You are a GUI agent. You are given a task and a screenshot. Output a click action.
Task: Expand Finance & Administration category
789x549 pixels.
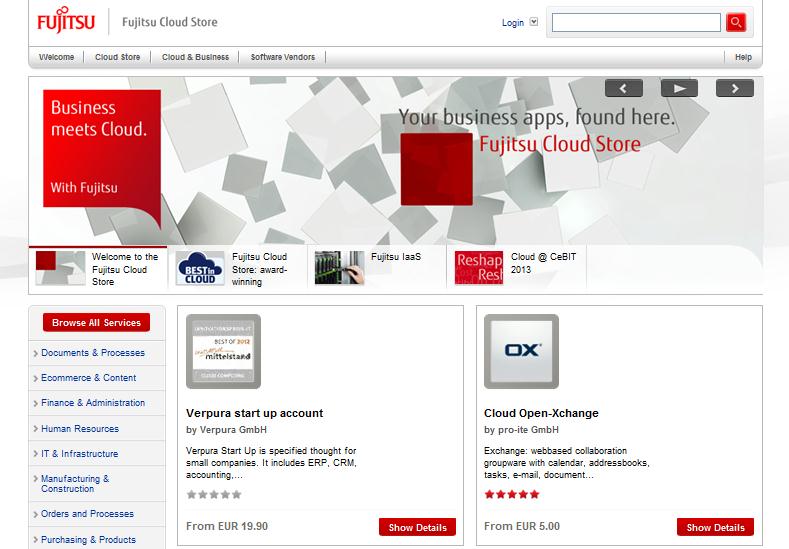click(x=93, y=403)
